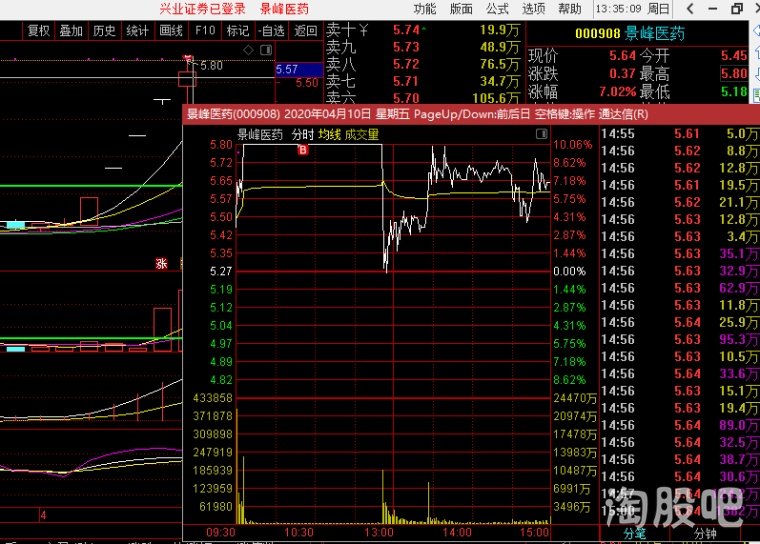This screenshot has height=544, width=760.
Task: Open the 选项 menu
Action: click(534, 9)
